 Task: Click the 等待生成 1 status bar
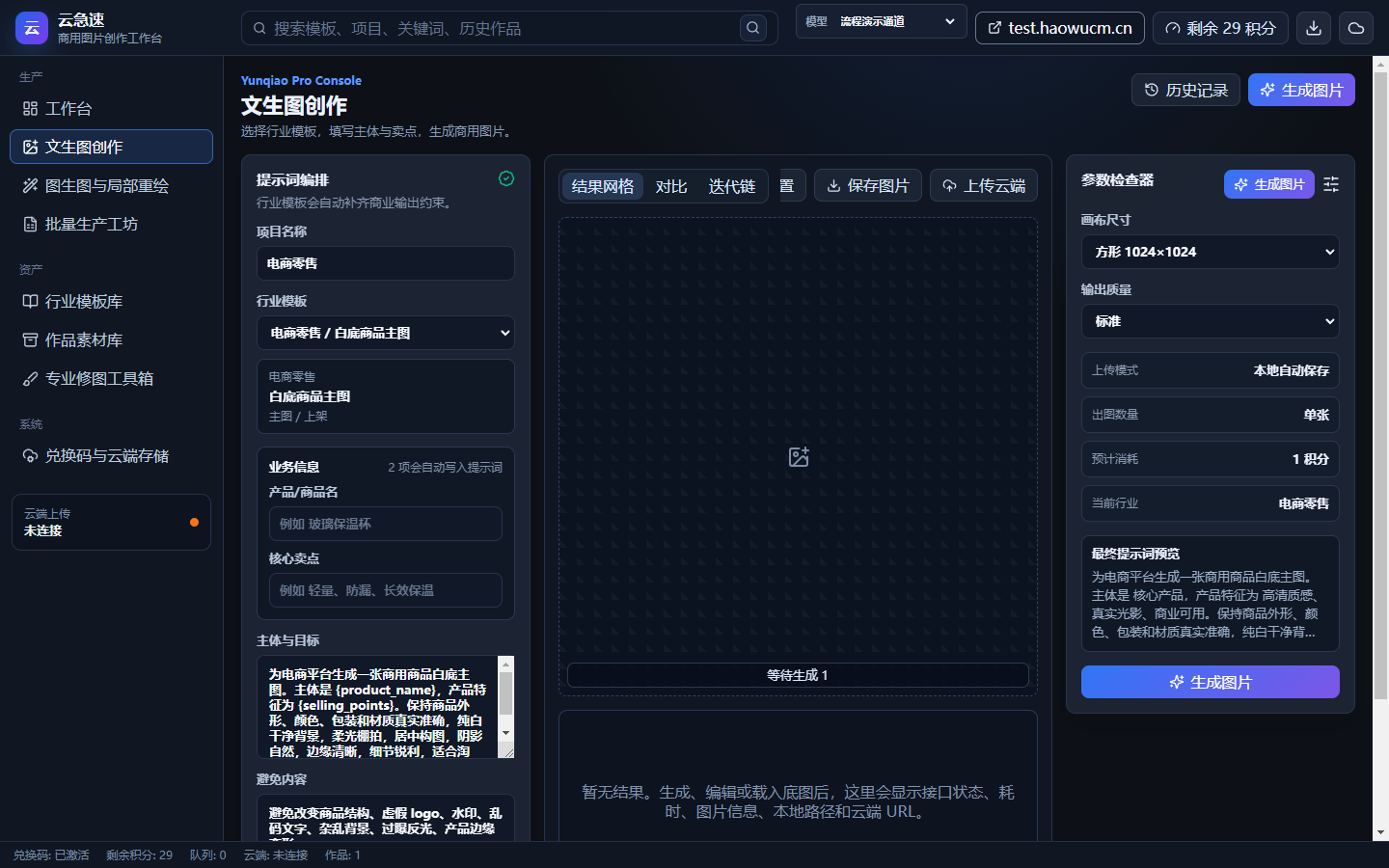point(798,675)
